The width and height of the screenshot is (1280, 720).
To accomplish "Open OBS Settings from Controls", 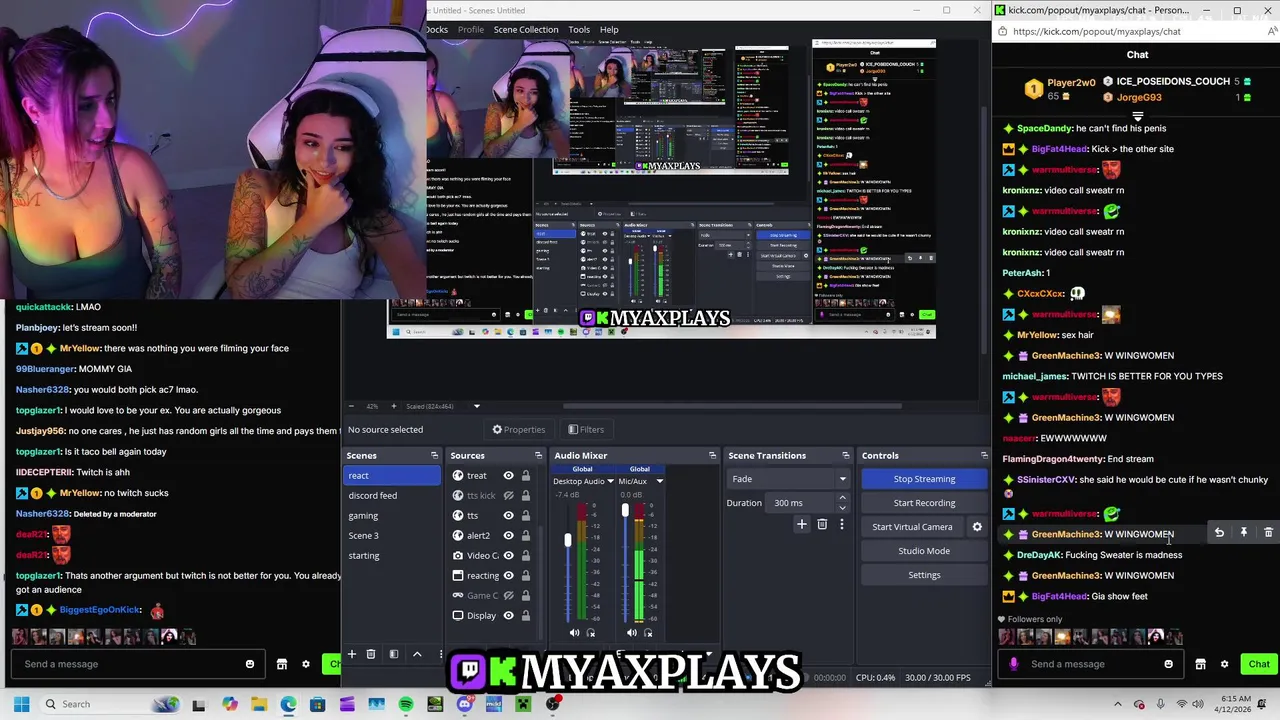I will pos(924,575).
